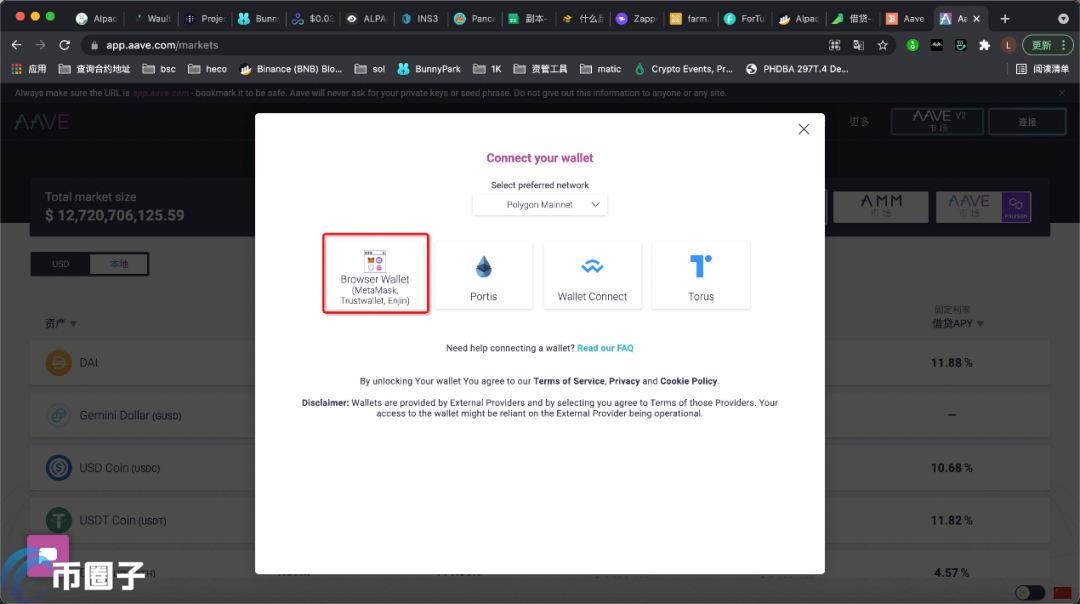Open the 资管工具 bookmark folder
1080x604 pixels.
pyautogui.click(x=541, y=69)
